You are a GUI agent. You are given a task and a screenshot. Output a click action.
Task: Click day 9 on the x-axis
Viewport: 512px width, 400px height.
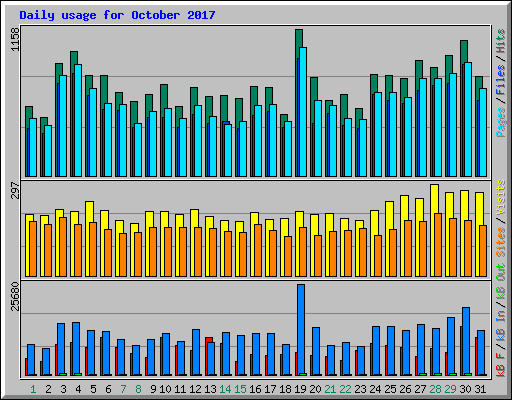[153, 389]
